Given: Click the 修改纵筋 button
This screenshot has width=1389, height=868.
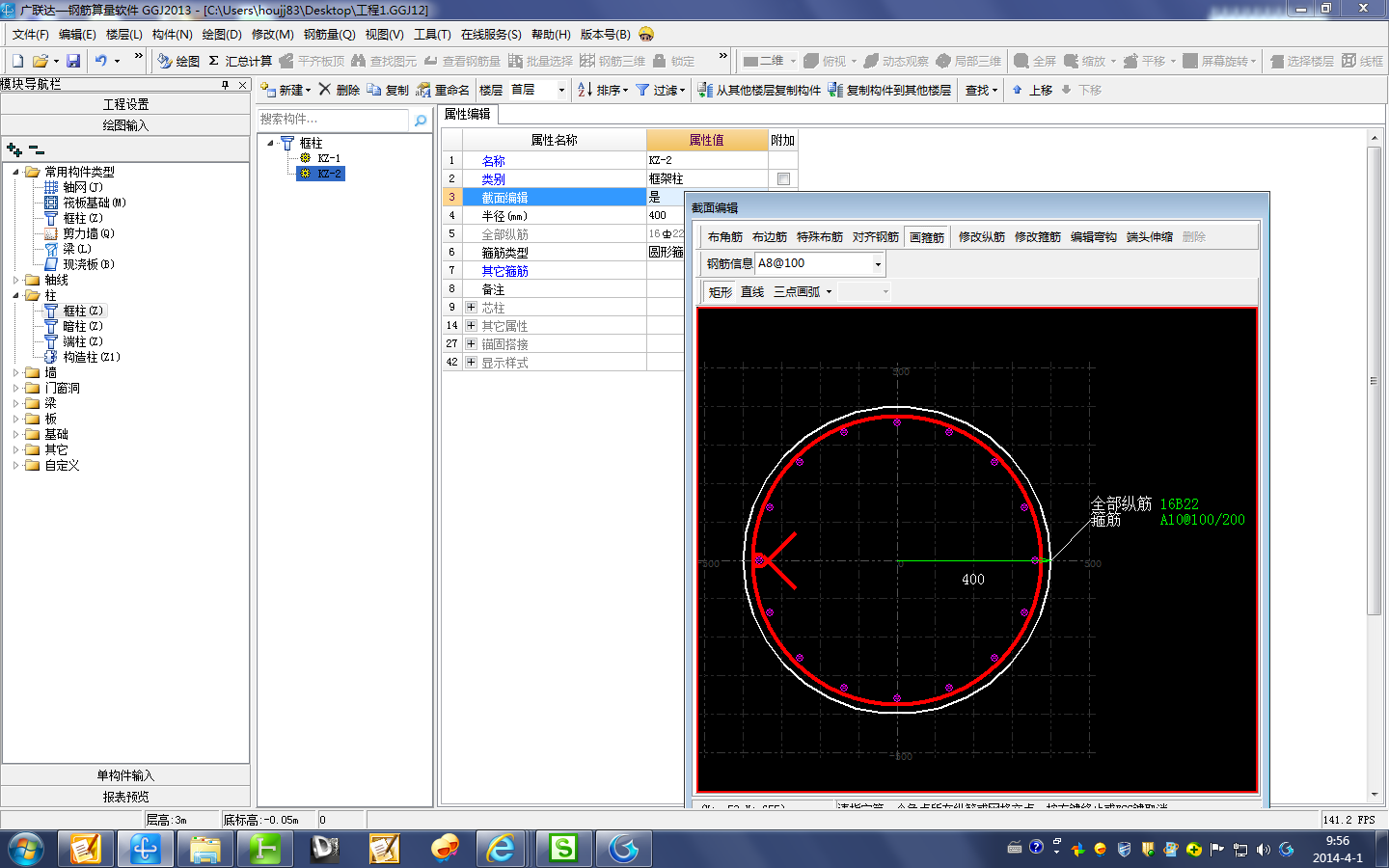Looking at the screenshot, I should [x=982, y=237].
